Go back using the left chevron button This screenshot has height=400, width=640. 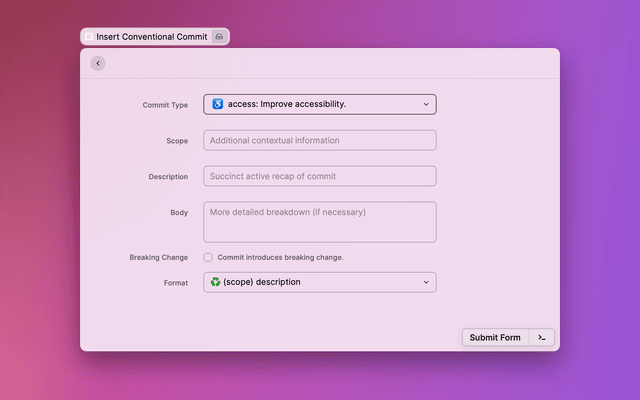click(97, 63)
